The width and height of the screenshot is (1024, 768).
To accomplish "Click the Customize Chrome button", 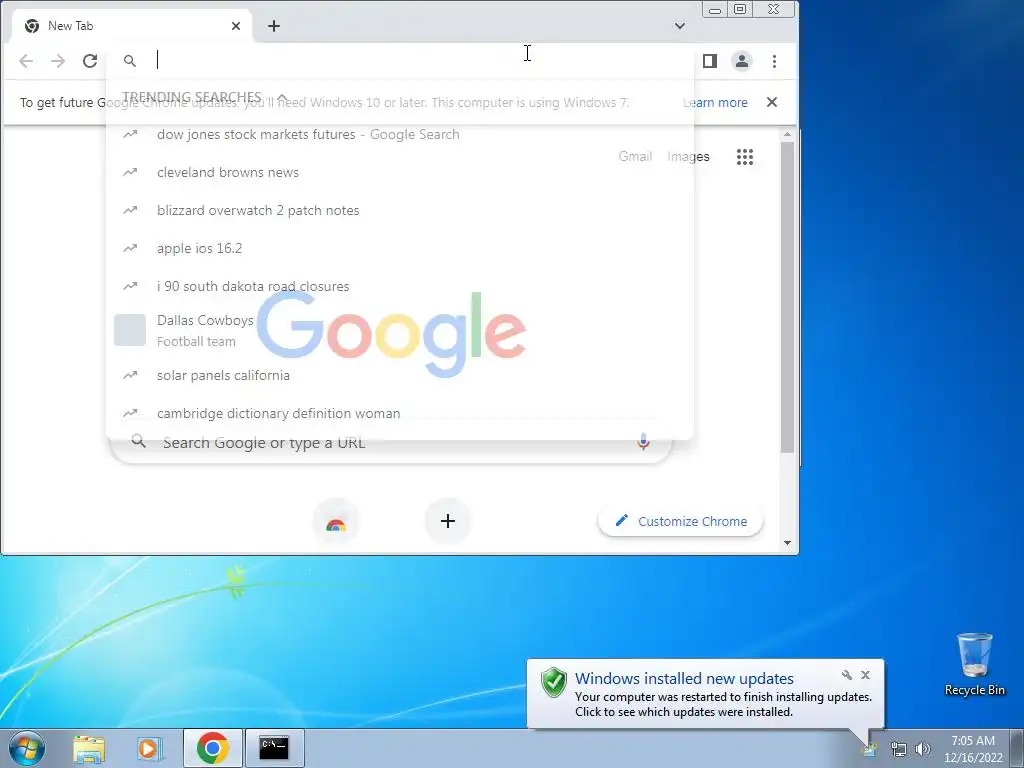I will tap(680, 521).
